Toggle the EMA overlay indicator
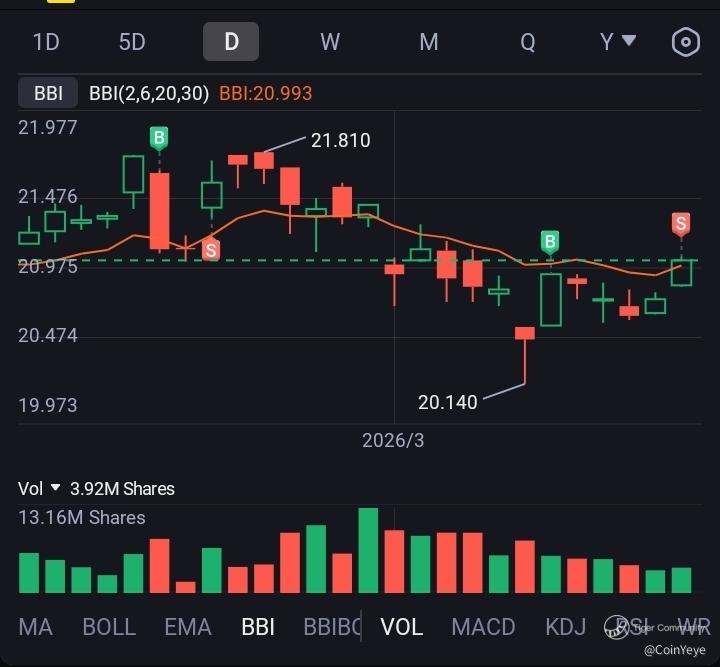720x667 pixels. pos(188,627)
